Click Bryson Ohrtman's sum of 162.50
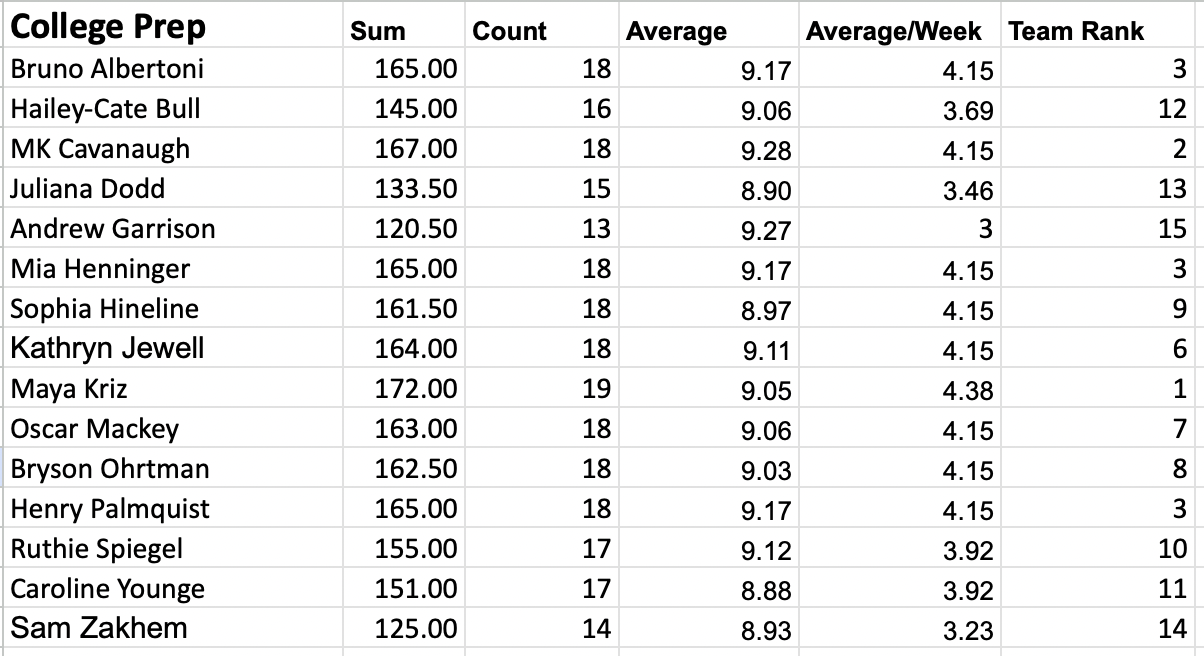The height and width of the screenshot is (656, 1204). coord(403,469)
